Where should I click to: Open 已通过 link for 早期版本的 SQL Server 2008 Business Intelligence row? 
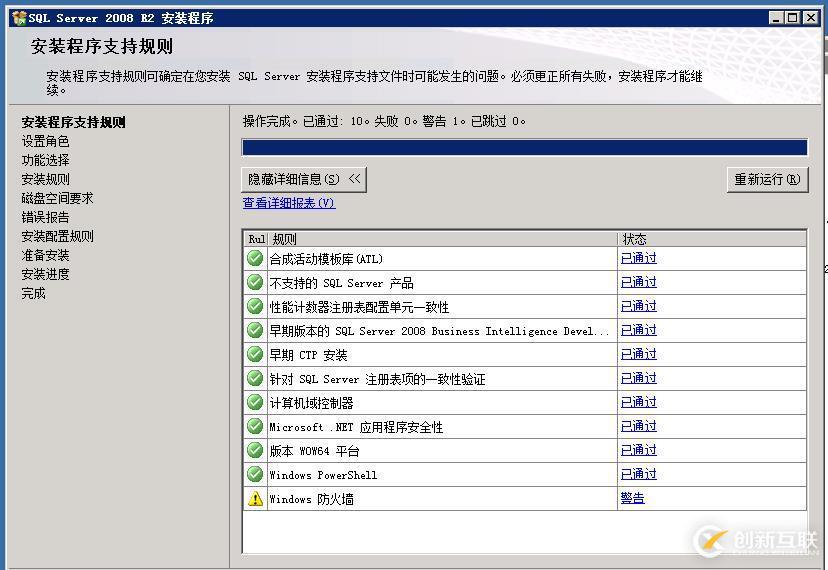point(638,330)
